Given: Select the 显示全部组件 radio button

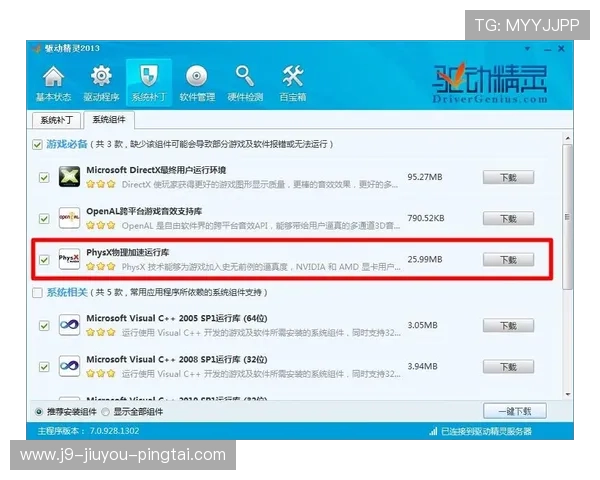Looking at the screenshot, I should [x=106, y=412].
